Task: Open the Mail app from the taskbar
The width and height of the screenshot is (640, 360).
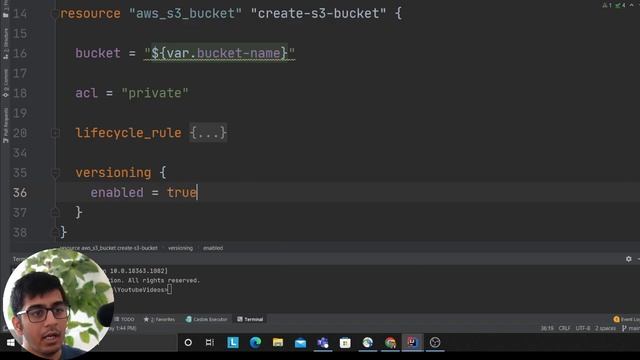Action: pos(300,342)
